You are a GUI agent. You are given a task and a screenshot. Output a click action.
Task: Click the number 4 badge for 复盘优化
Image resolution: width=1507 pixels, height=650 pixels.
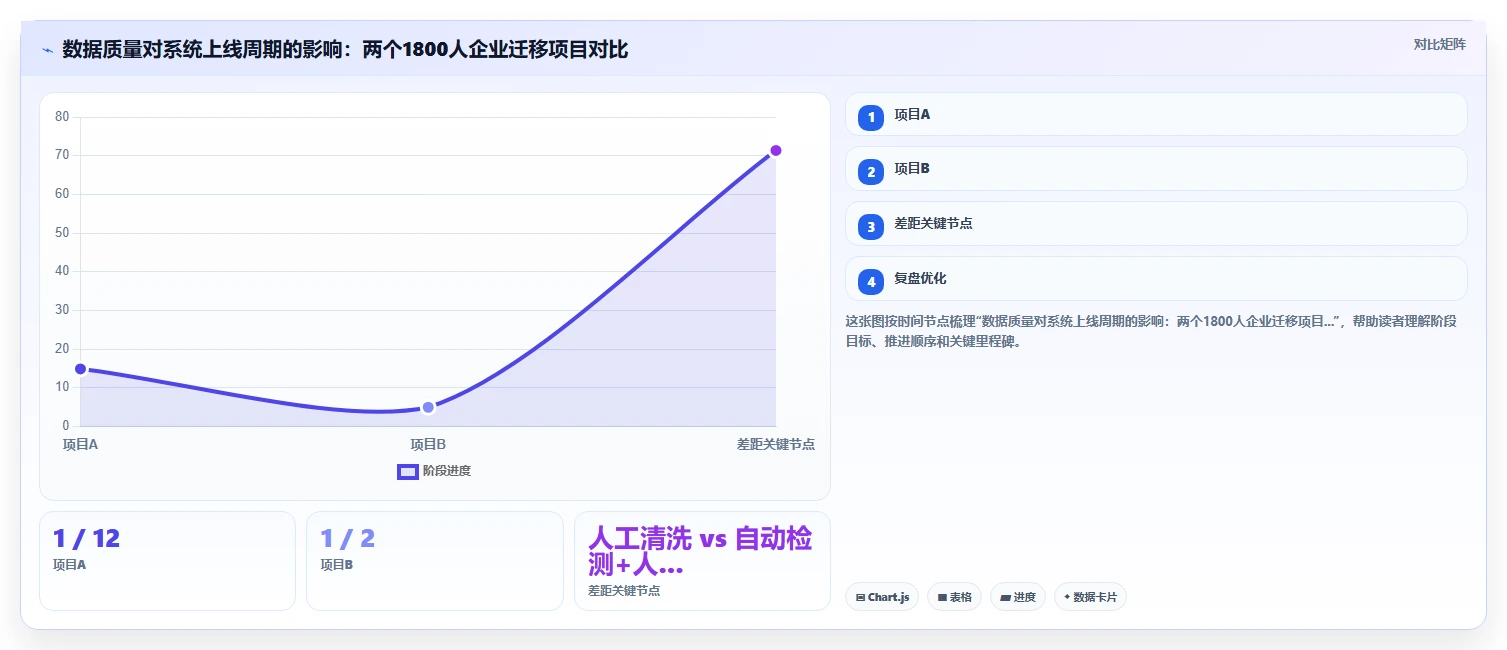tap(871, 281)
